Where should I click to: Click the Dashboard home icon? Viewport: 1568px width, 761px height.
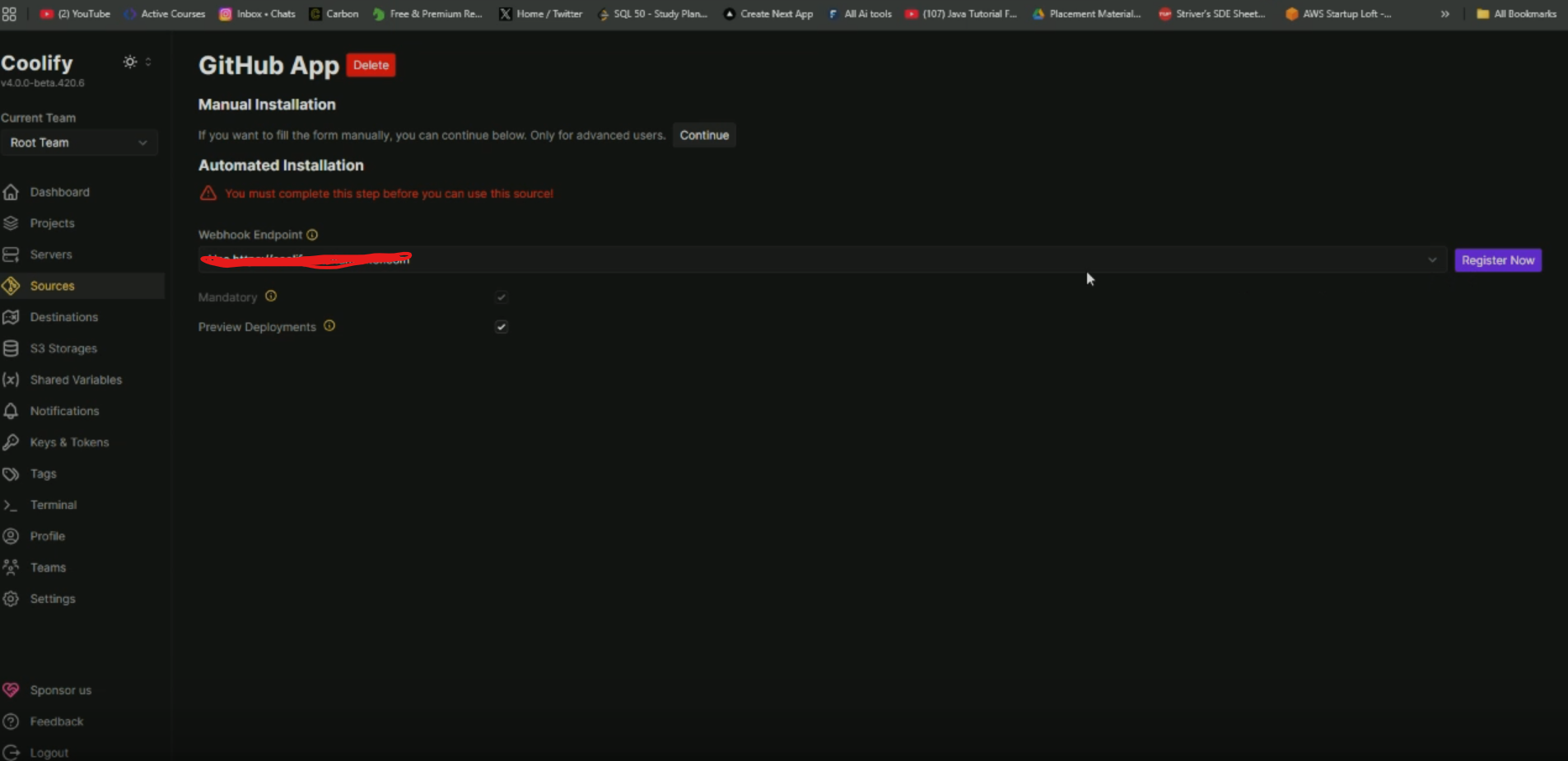pyautogui.click(x=11, y=192)
